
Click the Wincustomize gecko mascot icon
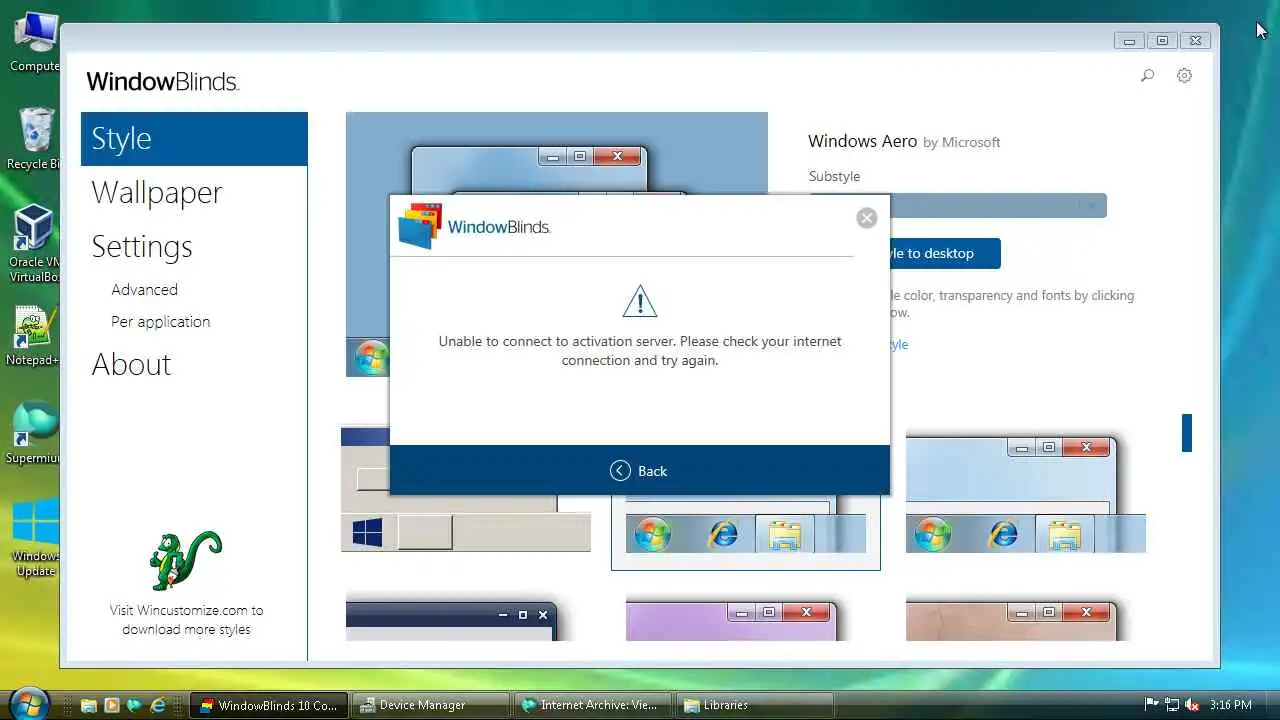click(186, 561)
